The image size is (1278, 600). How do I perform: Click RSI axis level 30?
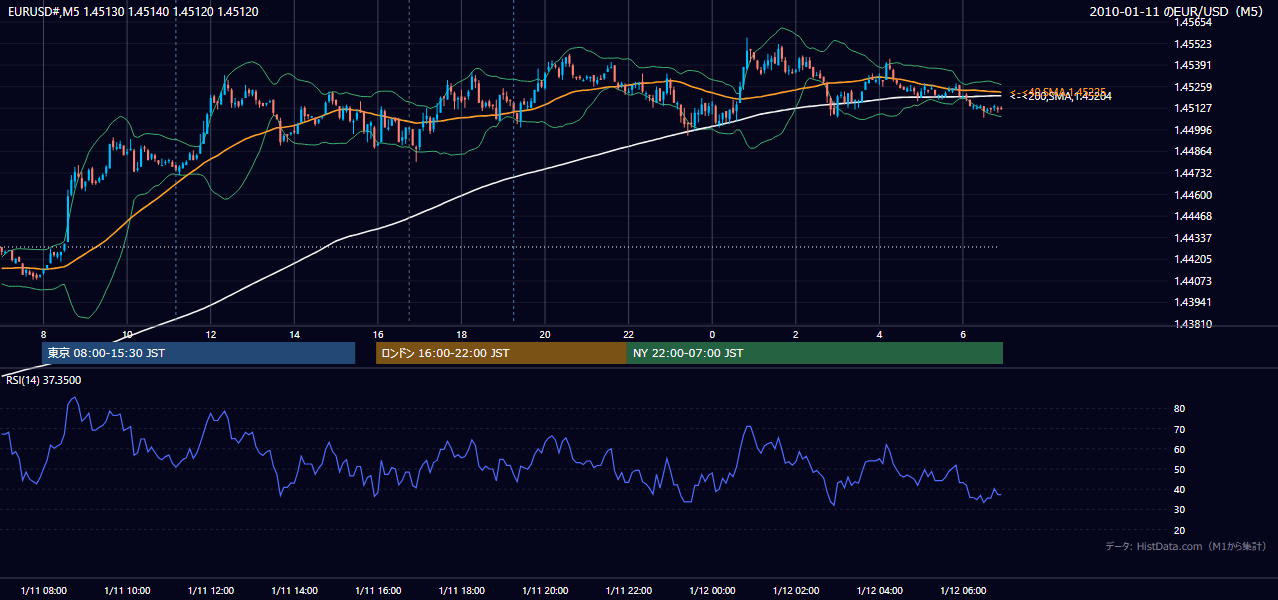(1179, 510)
